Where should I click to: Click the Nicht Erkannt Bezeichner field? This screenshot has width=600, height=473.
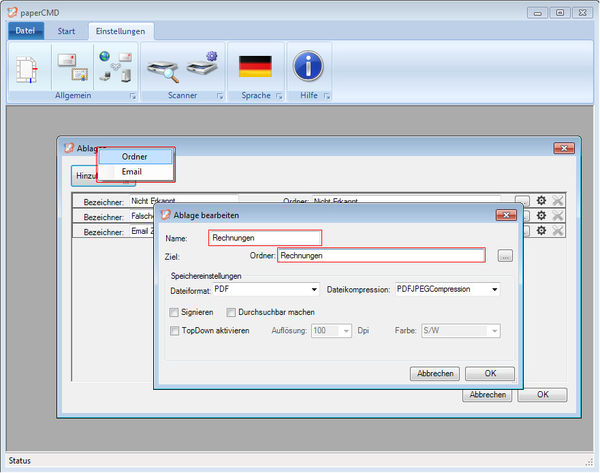click(184, 200)
